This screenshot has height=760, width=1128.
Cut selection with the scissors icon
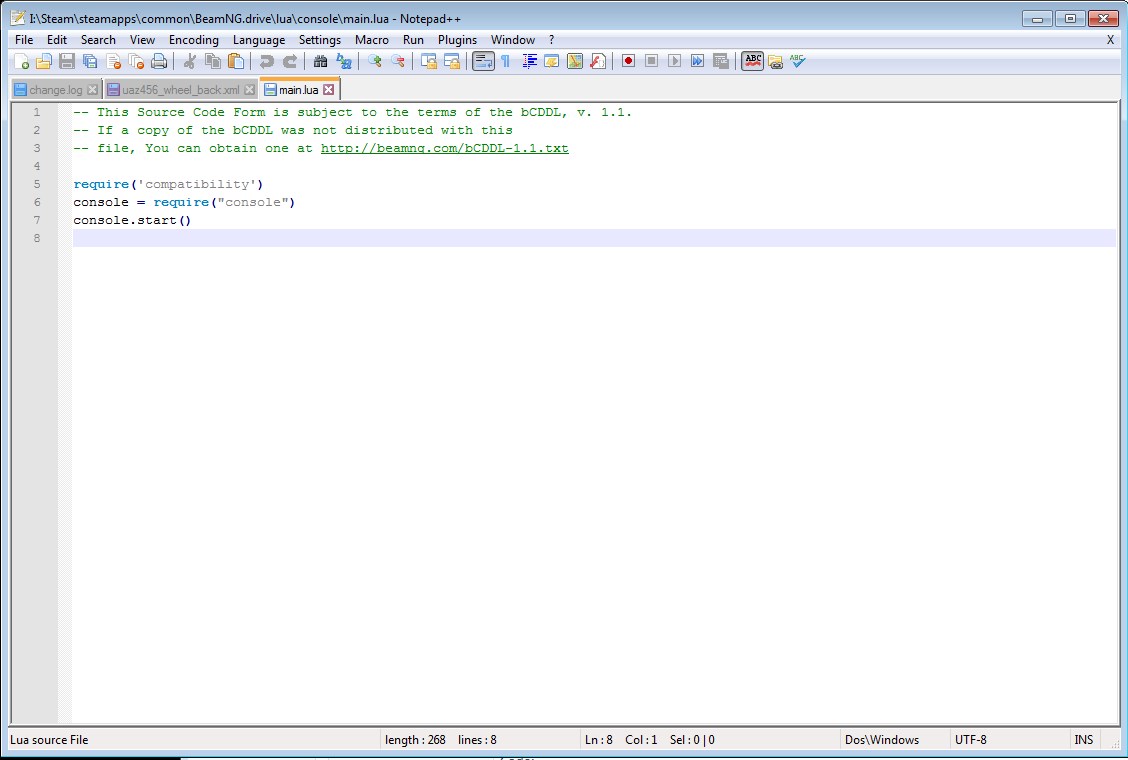[x=190, y=61]
